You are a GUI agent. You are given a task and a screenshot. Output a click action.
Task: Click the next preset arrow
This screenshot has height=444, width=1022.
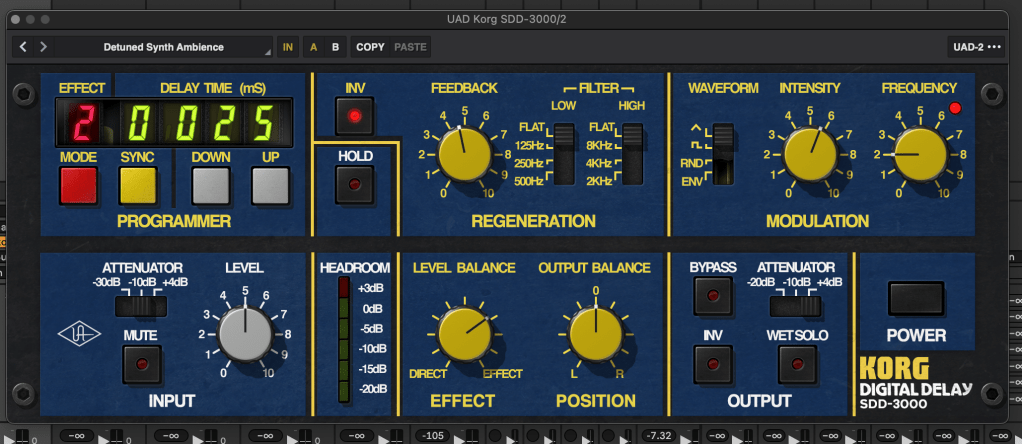[44, 47]
